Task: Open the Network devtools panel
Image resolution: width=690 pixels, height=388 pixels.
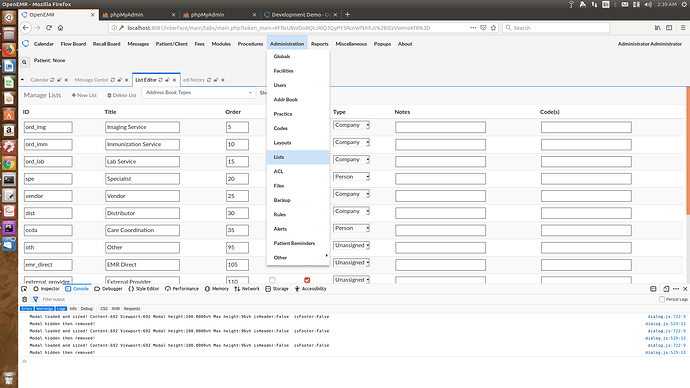Action: pos(247,289)
